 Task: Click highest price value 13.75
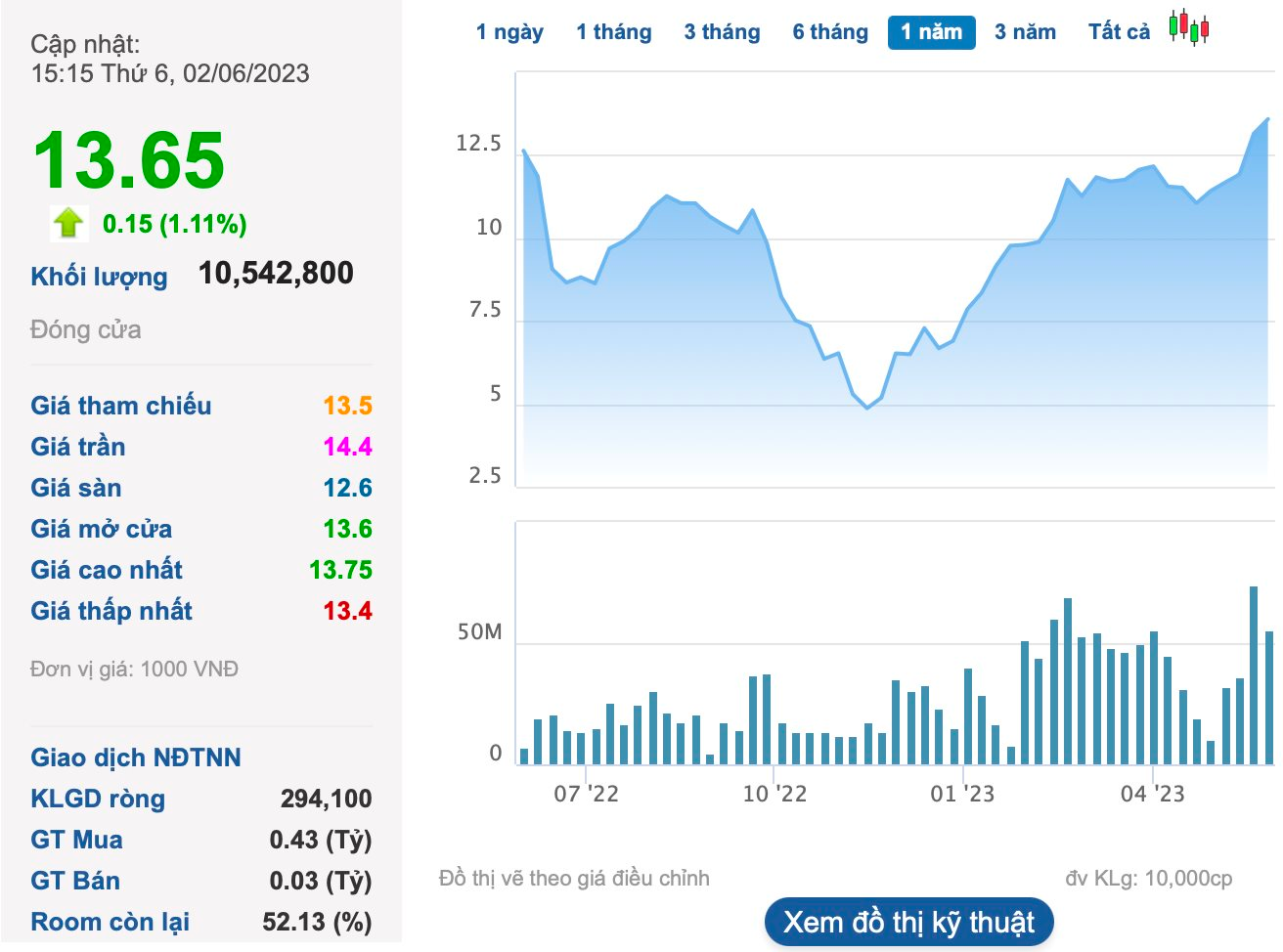340,570
